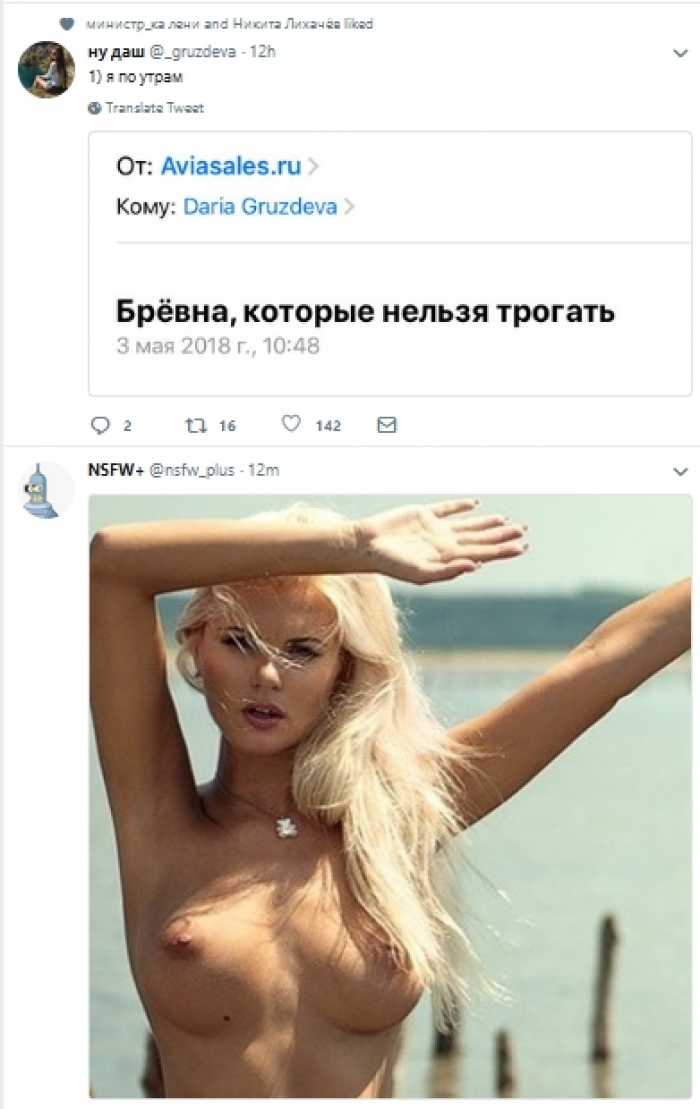Open the NSFW+ Bender robot avatar
Image resolution: width=700 pixels, height=1109 pixels.
pos(46,490)
